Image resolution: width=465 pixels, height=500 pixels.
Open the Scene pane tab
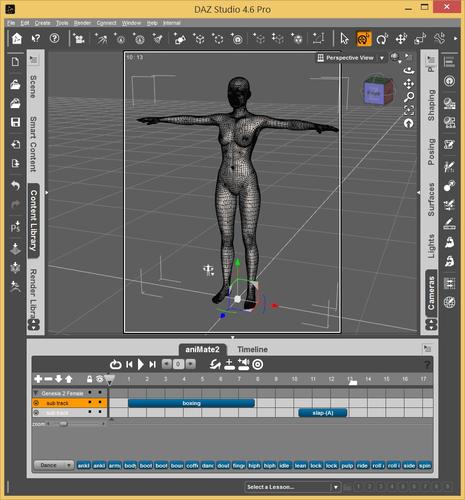[33, 86]
